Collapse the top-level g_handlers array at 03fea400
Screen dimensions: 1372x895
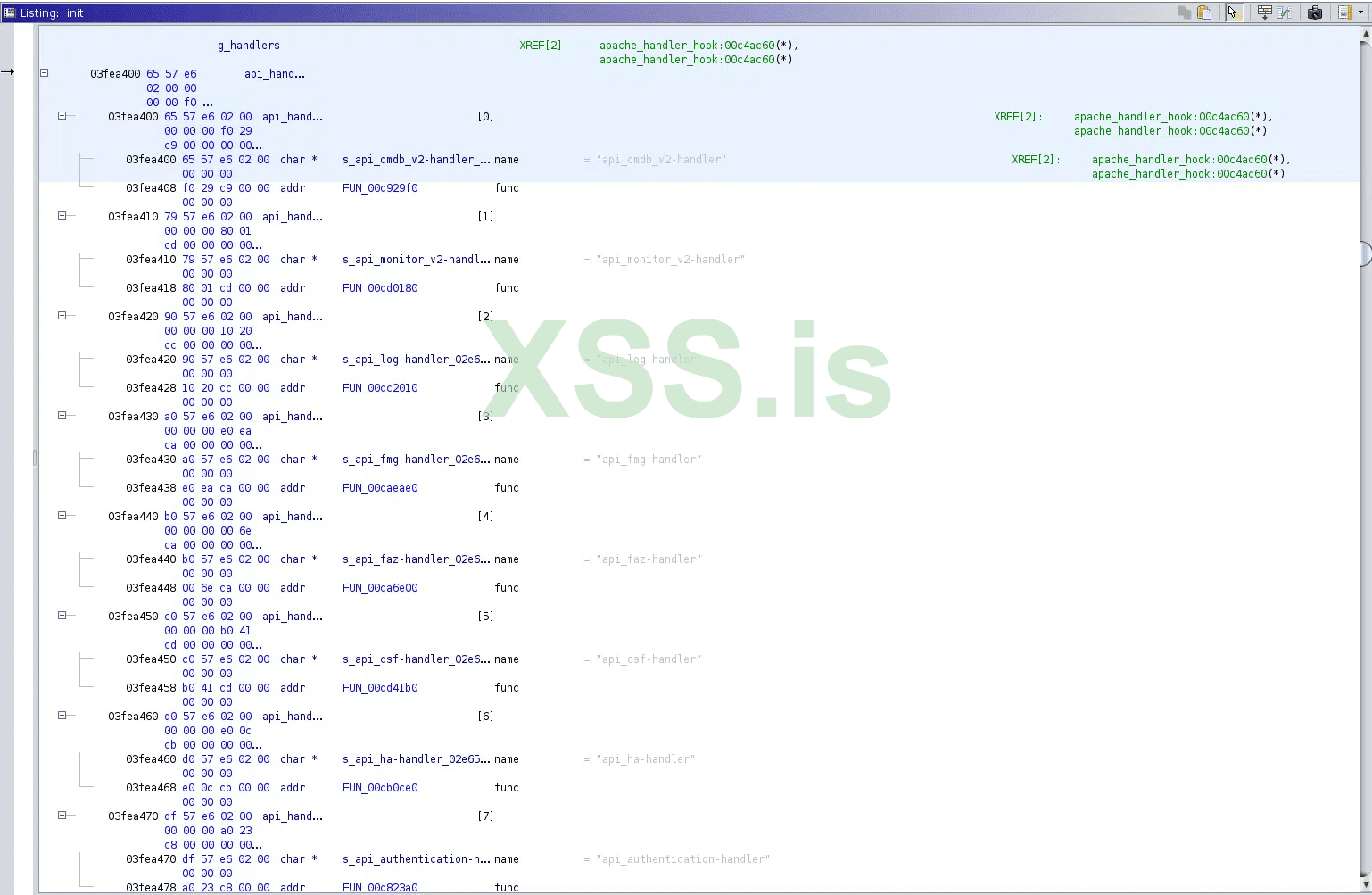[44, 73]
